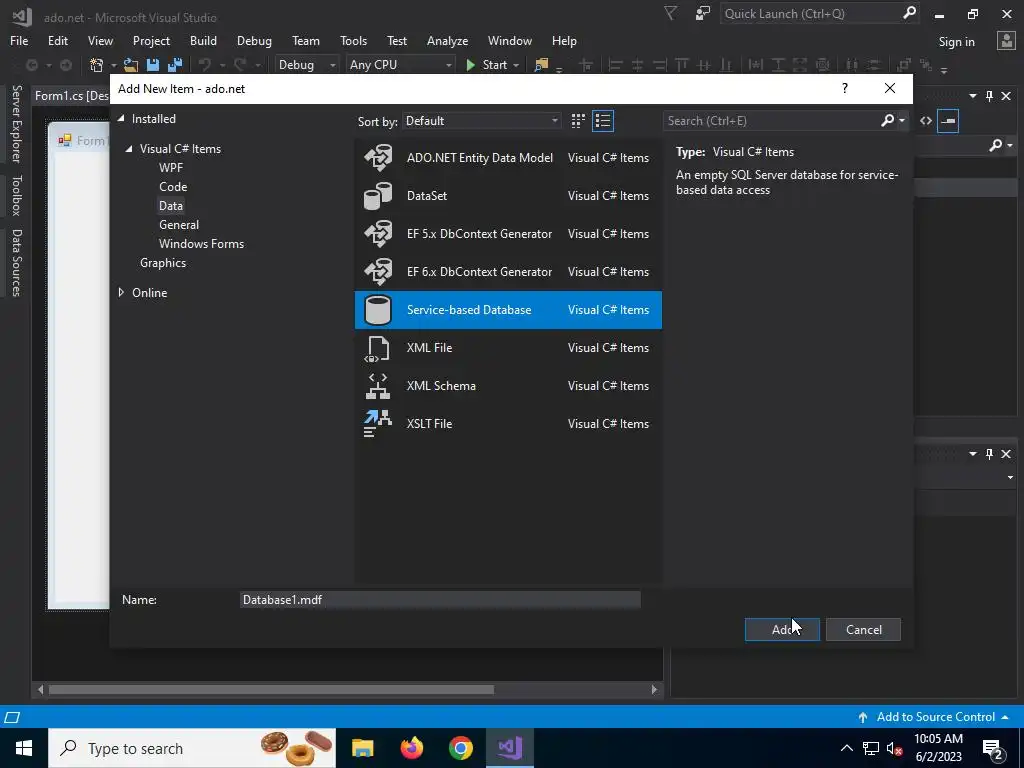
Task: Open Firefox from the taskbar
Action: [411, 748]
